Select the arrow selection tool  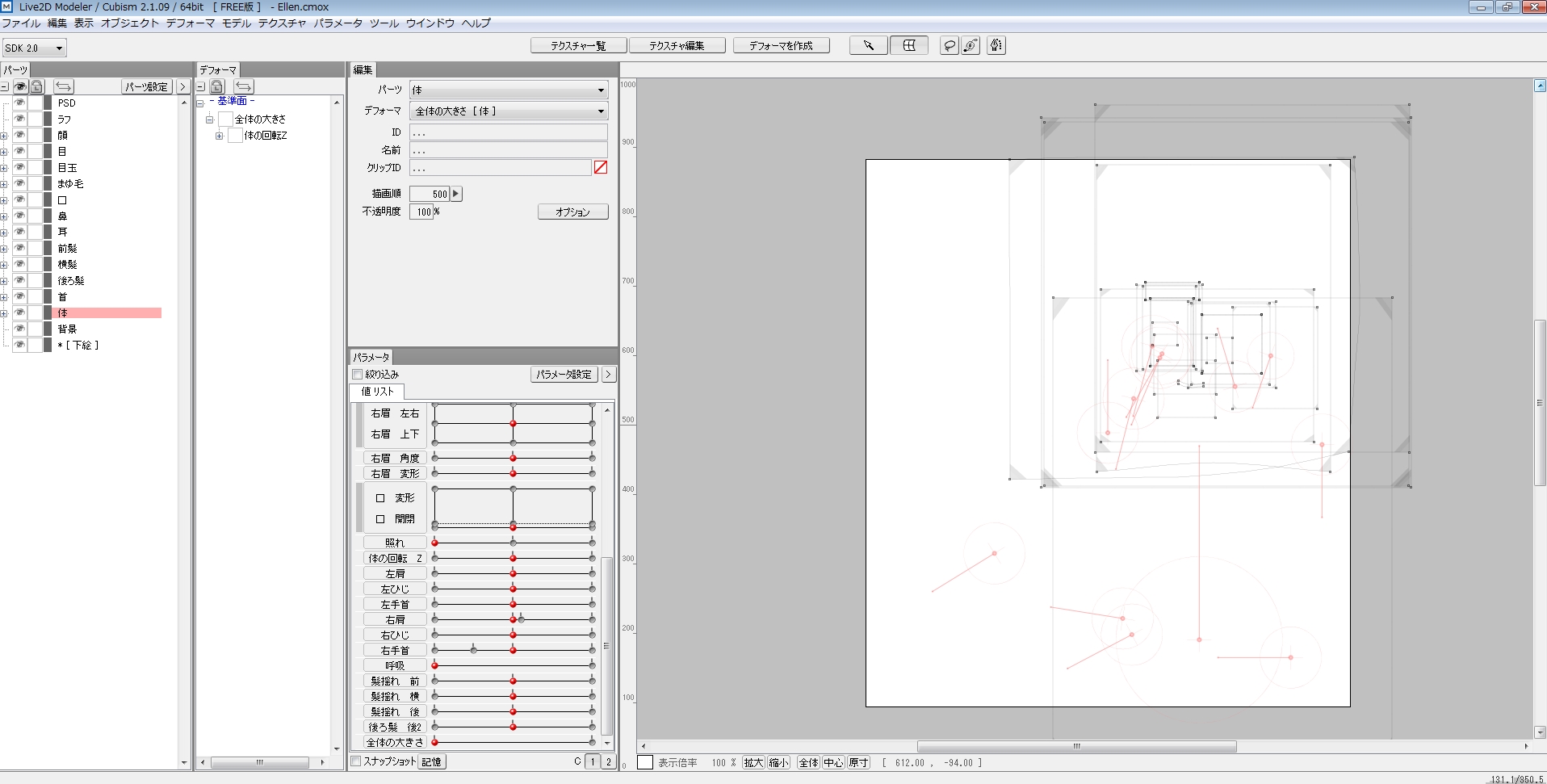tap(869, 46)
